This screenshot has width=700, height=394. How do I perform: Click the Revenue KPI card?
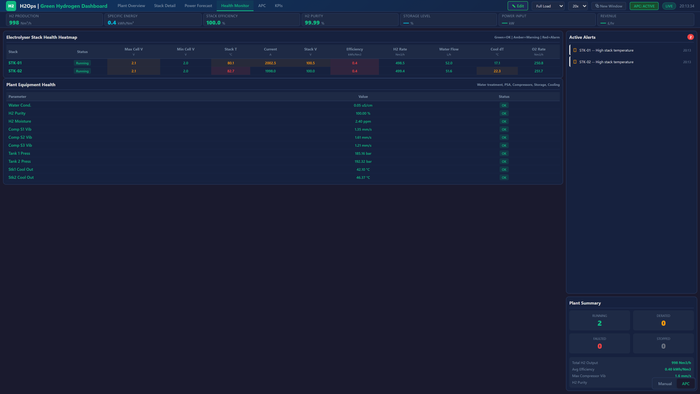pyautogui.click(x=646, y=20)
